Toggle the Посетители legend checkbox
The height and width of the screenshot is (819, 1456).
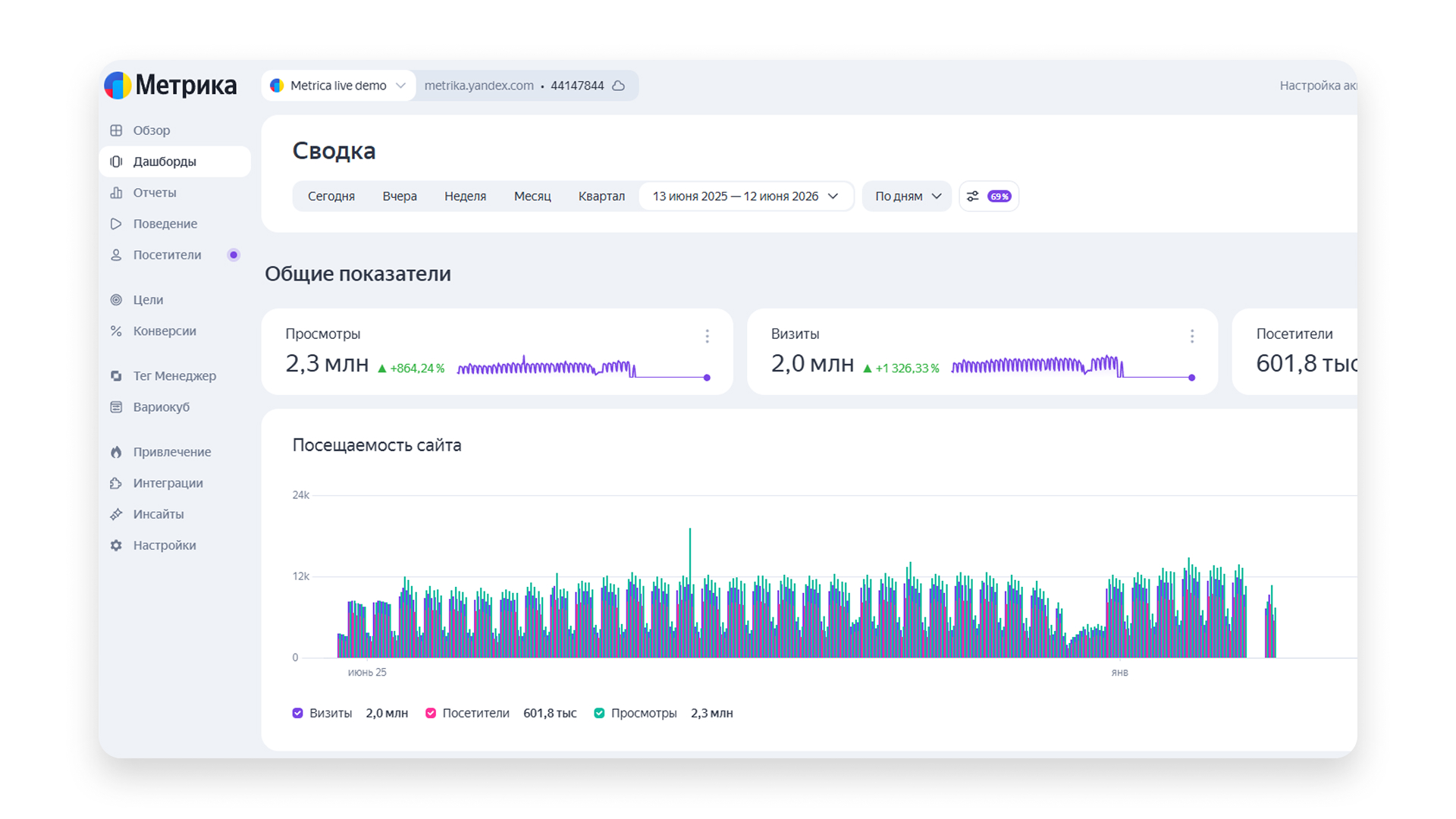tap(431, 713)
